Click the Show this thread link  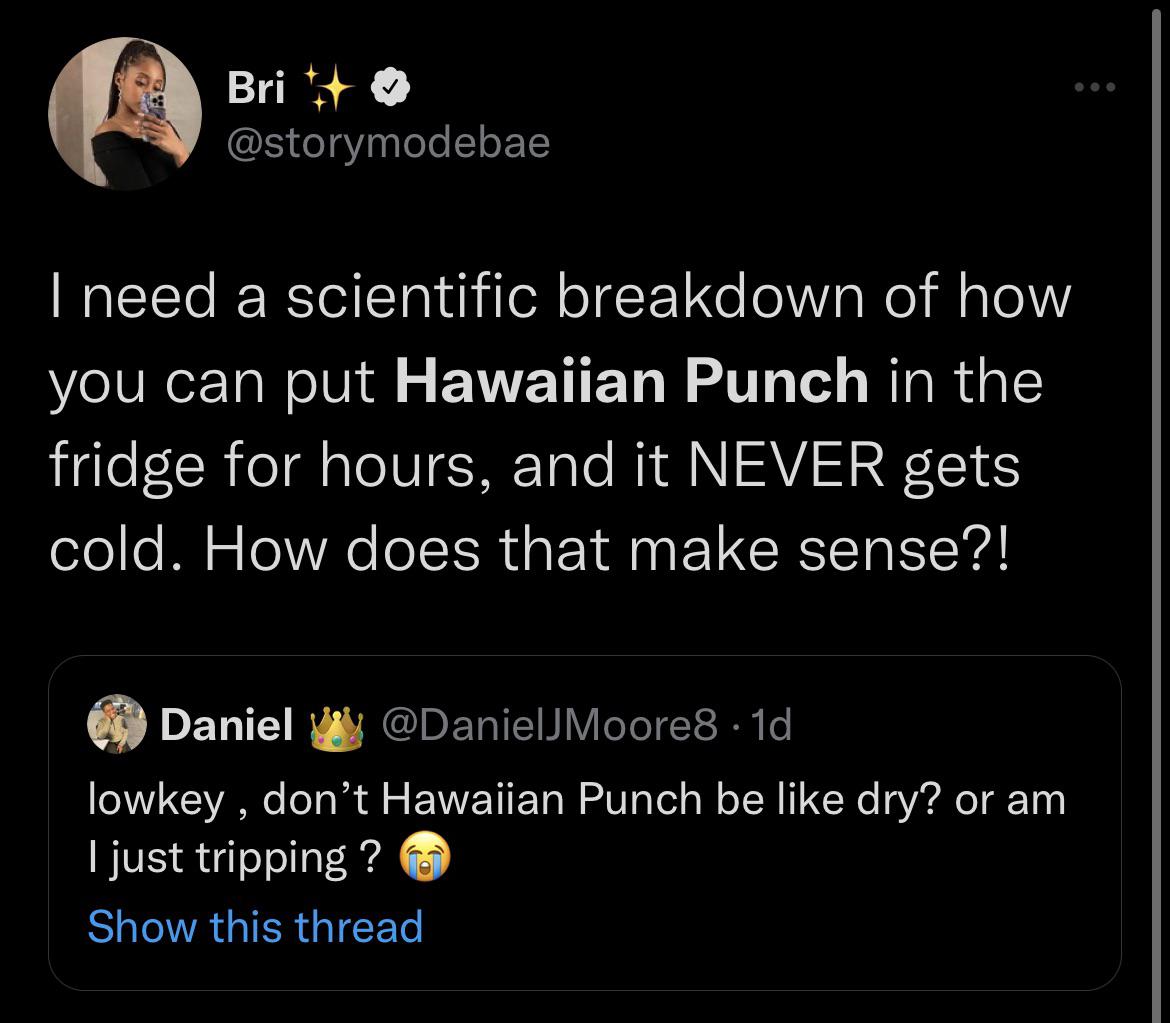(255, 926)
